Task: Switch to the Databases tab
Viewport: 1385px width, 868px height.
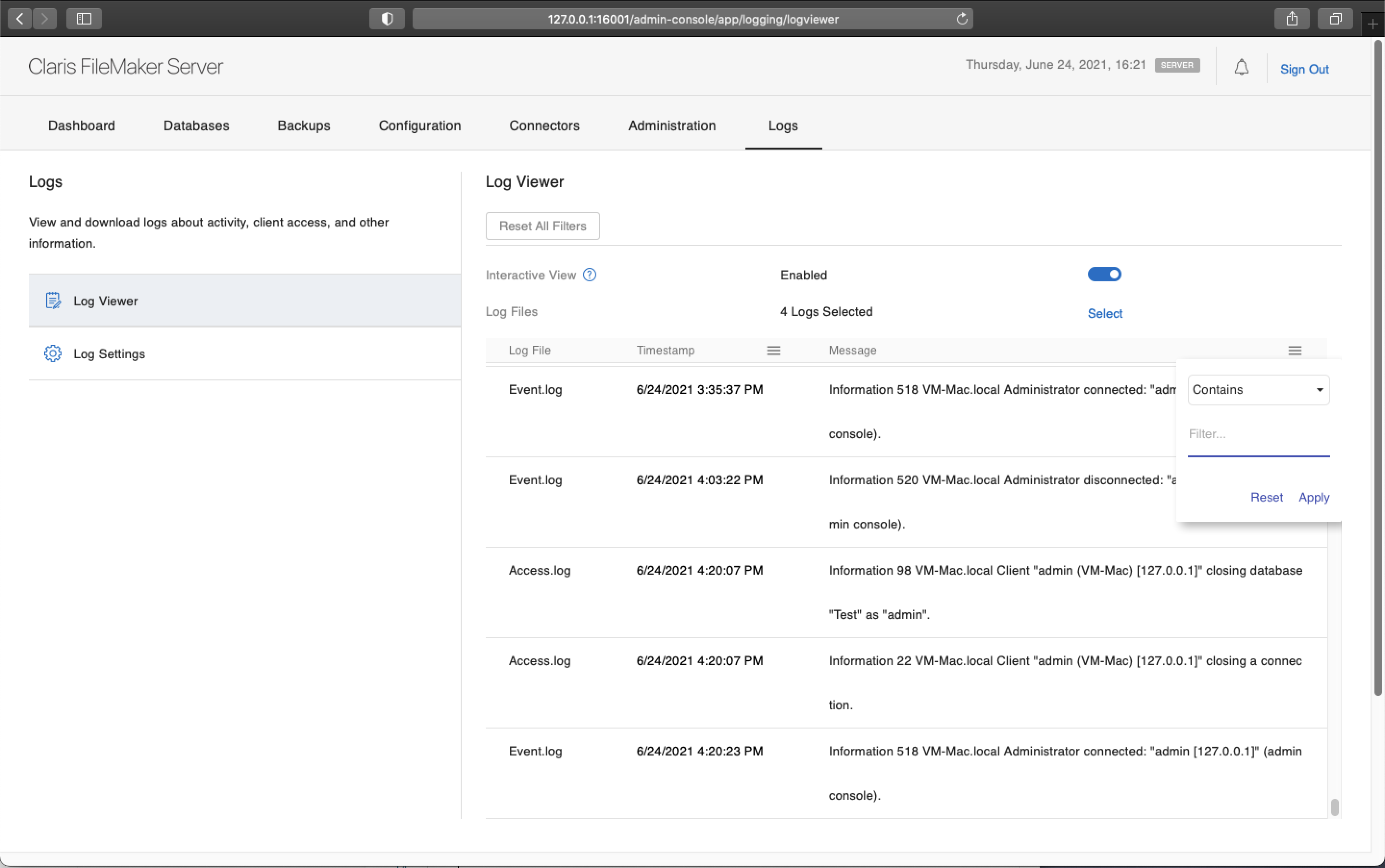Action: point(196,125)
